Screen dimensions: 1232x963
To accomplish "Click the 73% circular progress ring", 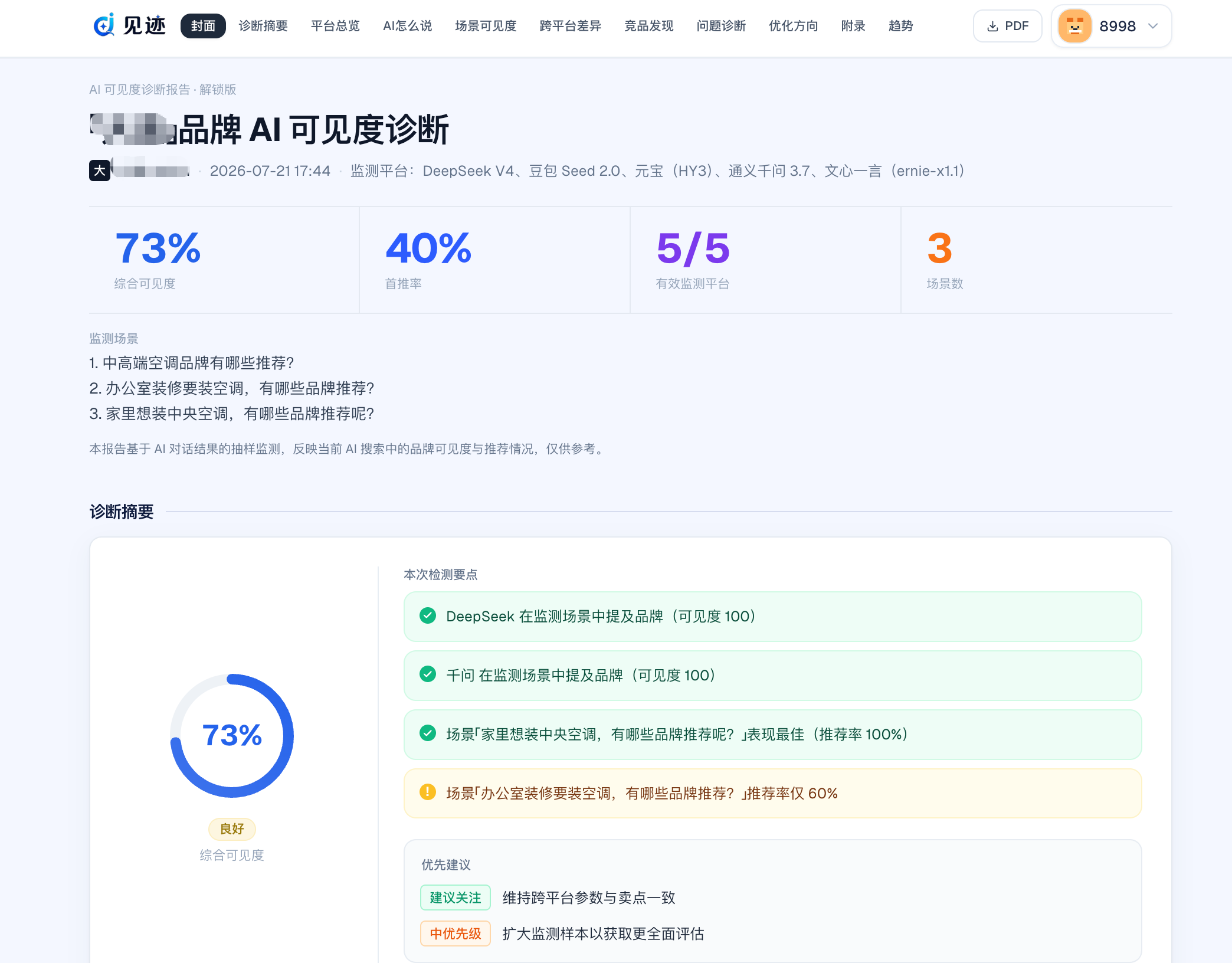I will coord(232,735).
